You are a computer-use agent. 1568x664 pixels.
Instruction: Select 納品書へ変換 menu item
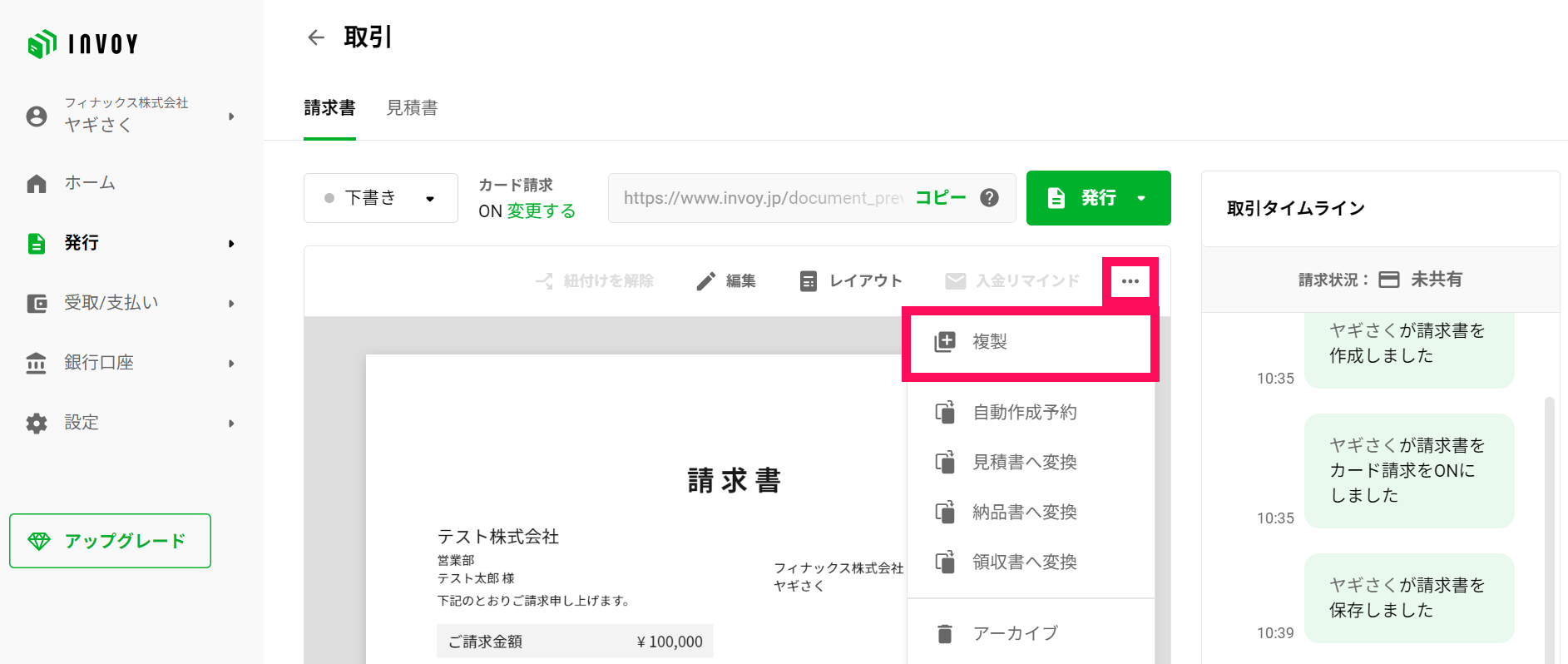(x=1031, y=512)
